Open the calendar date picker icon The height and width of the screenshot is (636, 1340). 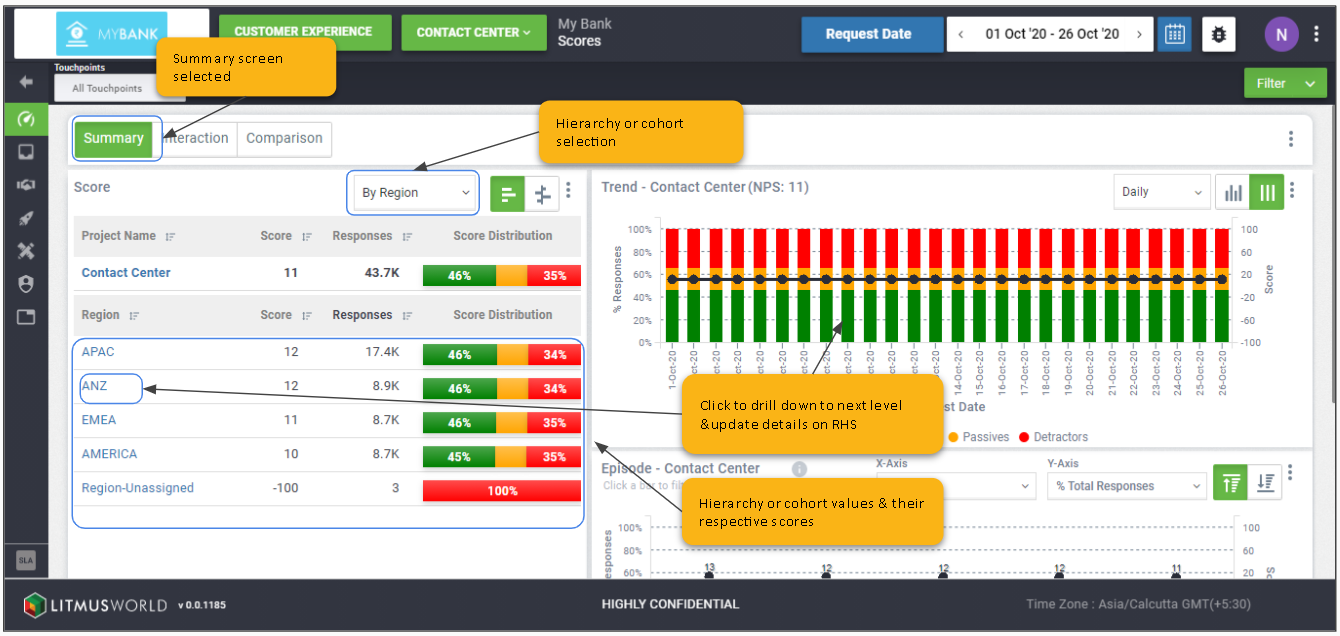(x=1174, y=34)
